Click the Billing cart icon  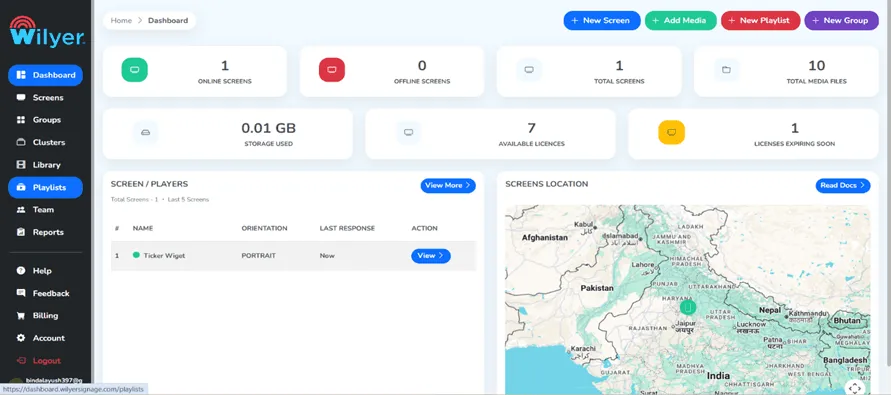coord(21,315)
